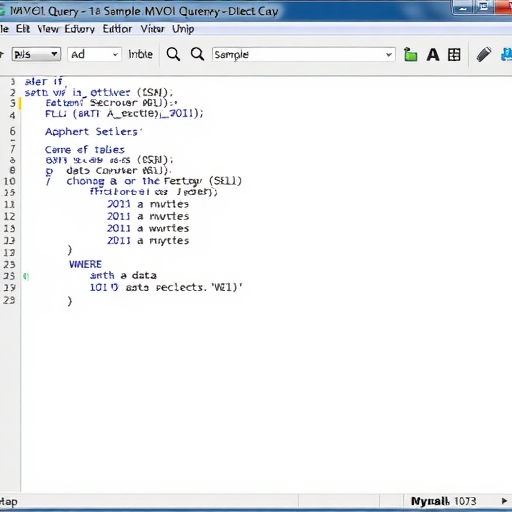Click the second magnifying glass icon
Viewport: 512px width, 512px height.
(x=197, y=54)
